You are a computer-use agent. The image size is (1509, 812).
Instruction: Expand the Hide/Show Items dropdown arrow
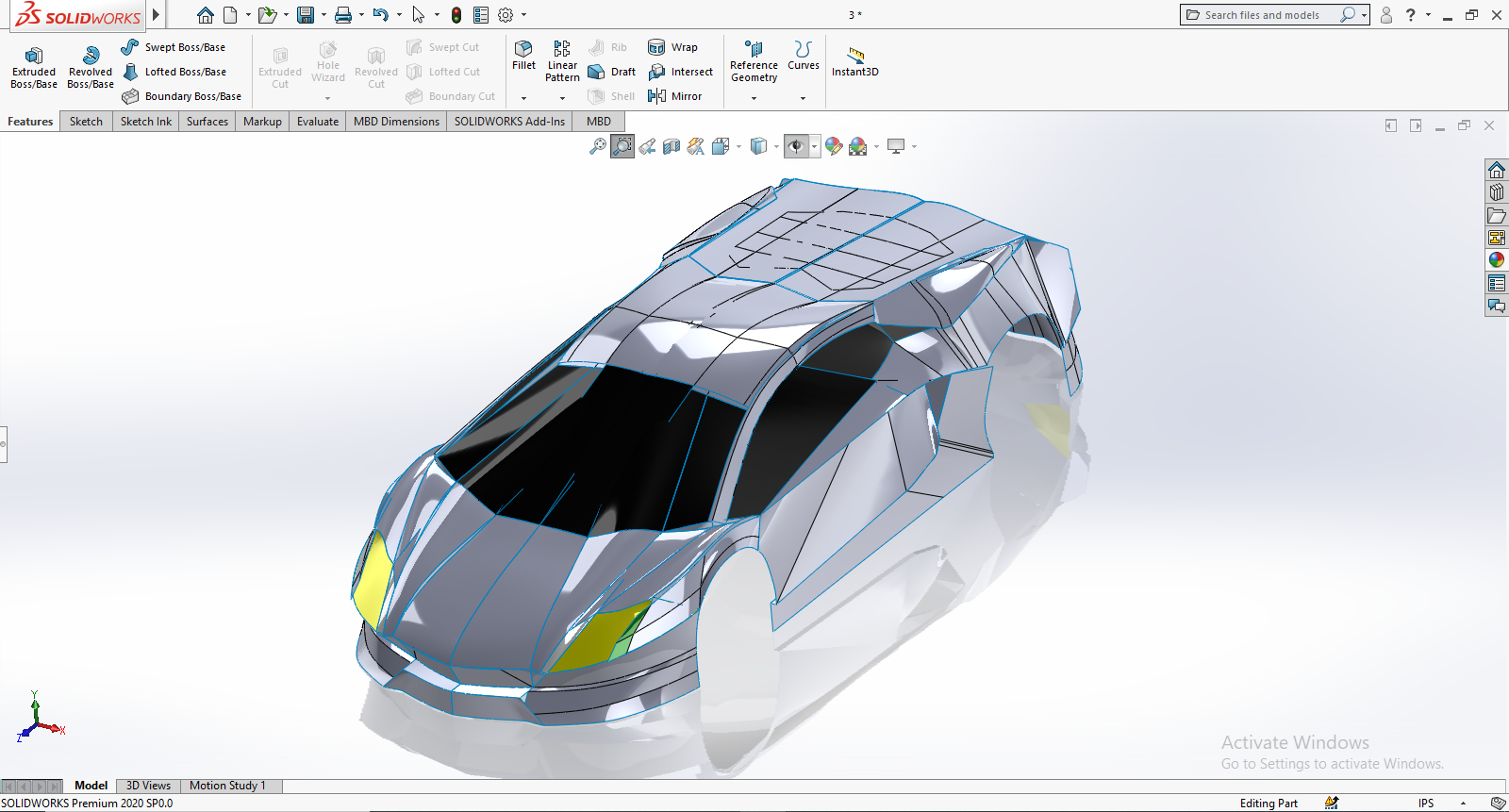[x=814, y=146]
